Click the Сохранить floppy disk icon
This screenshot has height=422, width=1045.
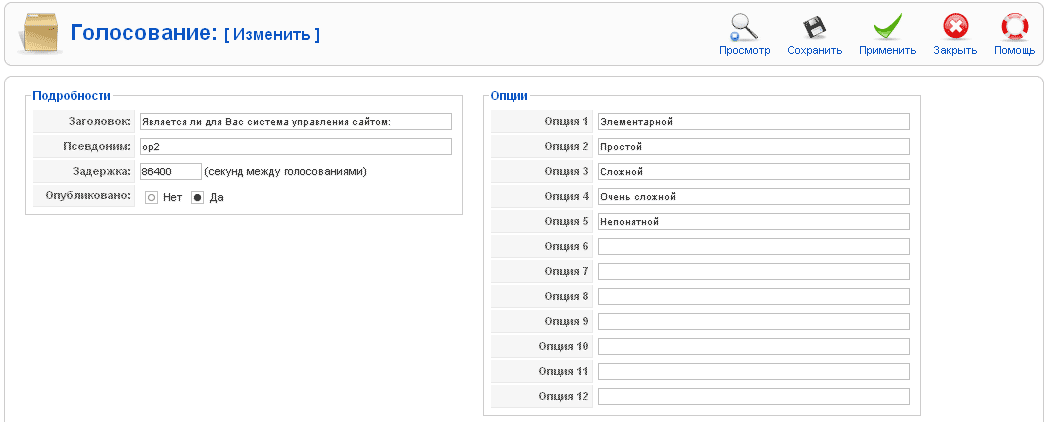814,26
